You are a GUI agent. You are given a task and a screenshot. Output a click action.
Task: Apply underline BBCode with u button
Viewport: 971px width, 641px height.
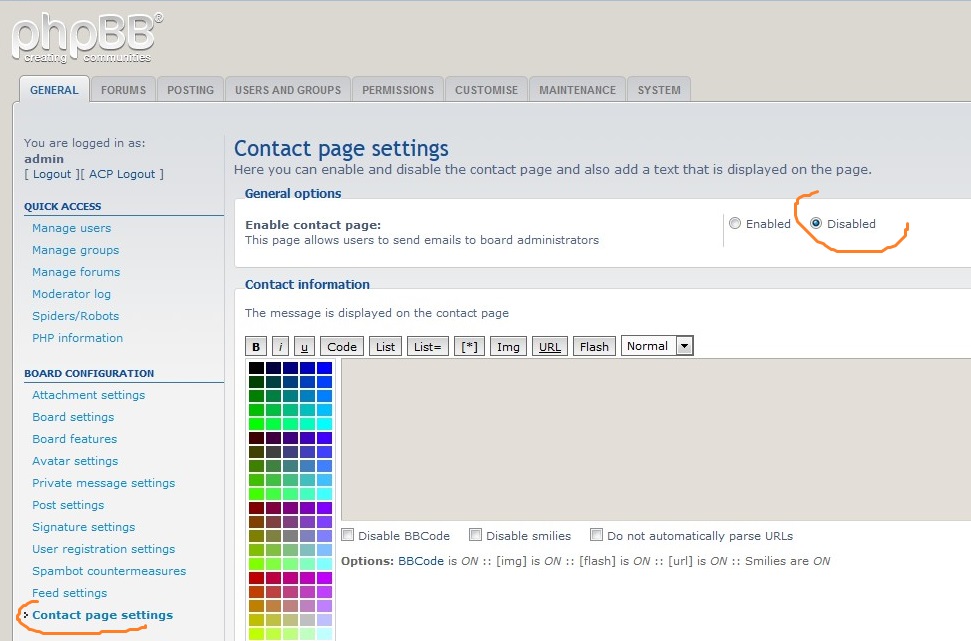pos(304,347)
